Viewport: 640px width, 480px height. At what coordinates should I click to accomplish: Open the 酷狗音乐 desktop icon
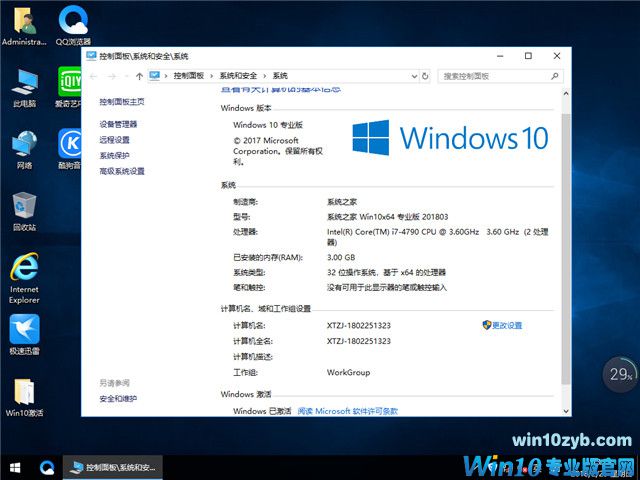[x=69, y=149]
